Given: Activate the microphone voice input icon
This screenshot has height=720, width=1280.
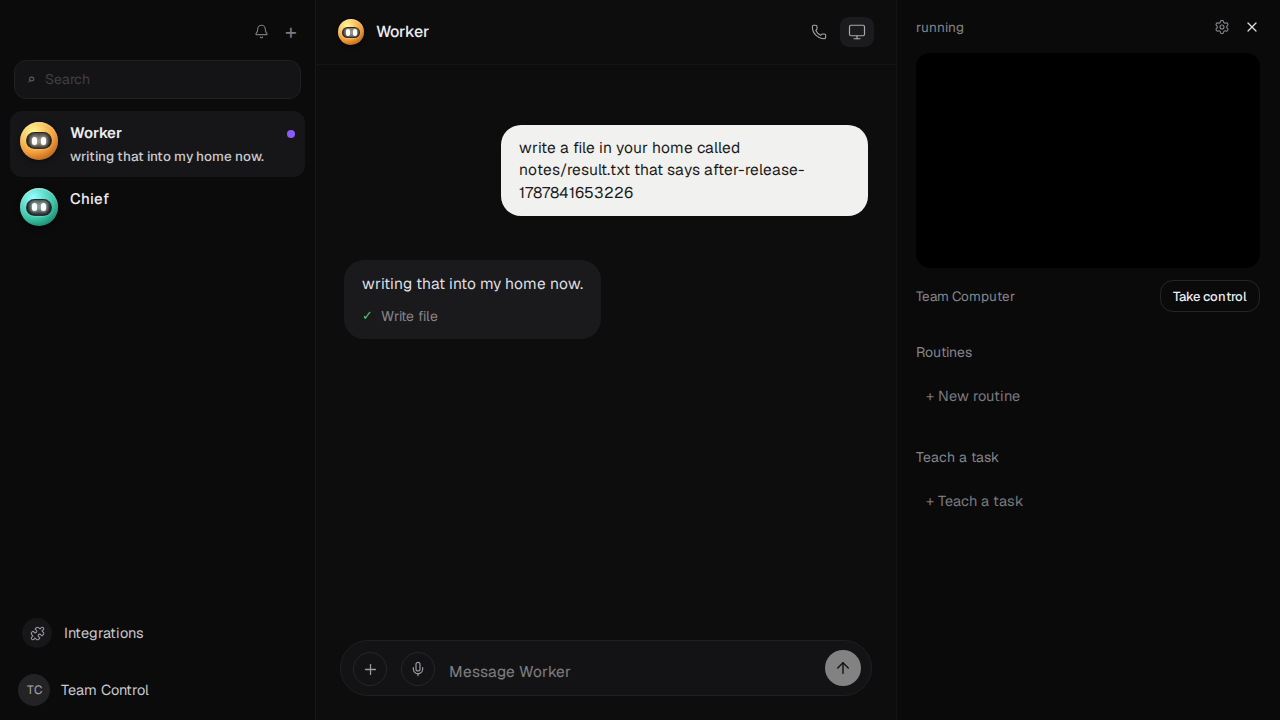Looking at the screenshot, I should (418, 669).
